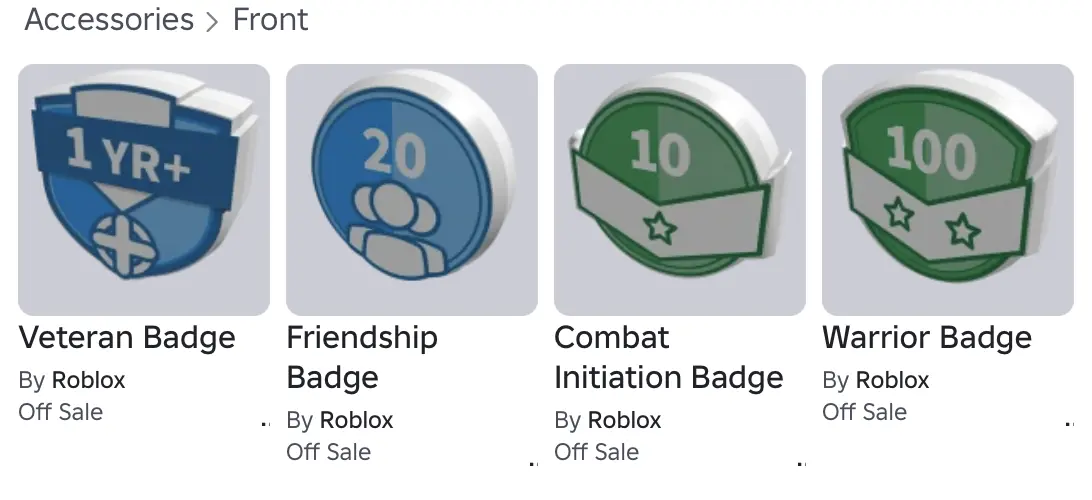Open the Warrior Badge 100 thumbnail image
Image resolution: width=1092 pixels, height=500 pixels.
tap(948, 190)
